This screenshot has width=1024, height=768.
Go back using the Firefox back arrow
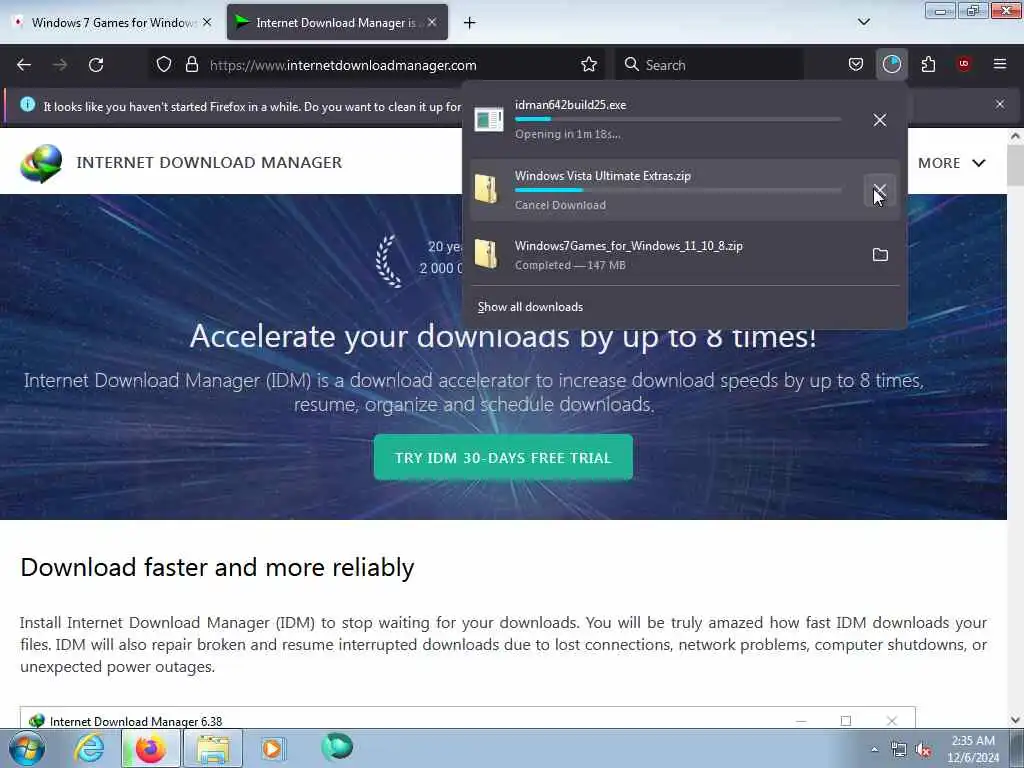click(x=24, y=65)
